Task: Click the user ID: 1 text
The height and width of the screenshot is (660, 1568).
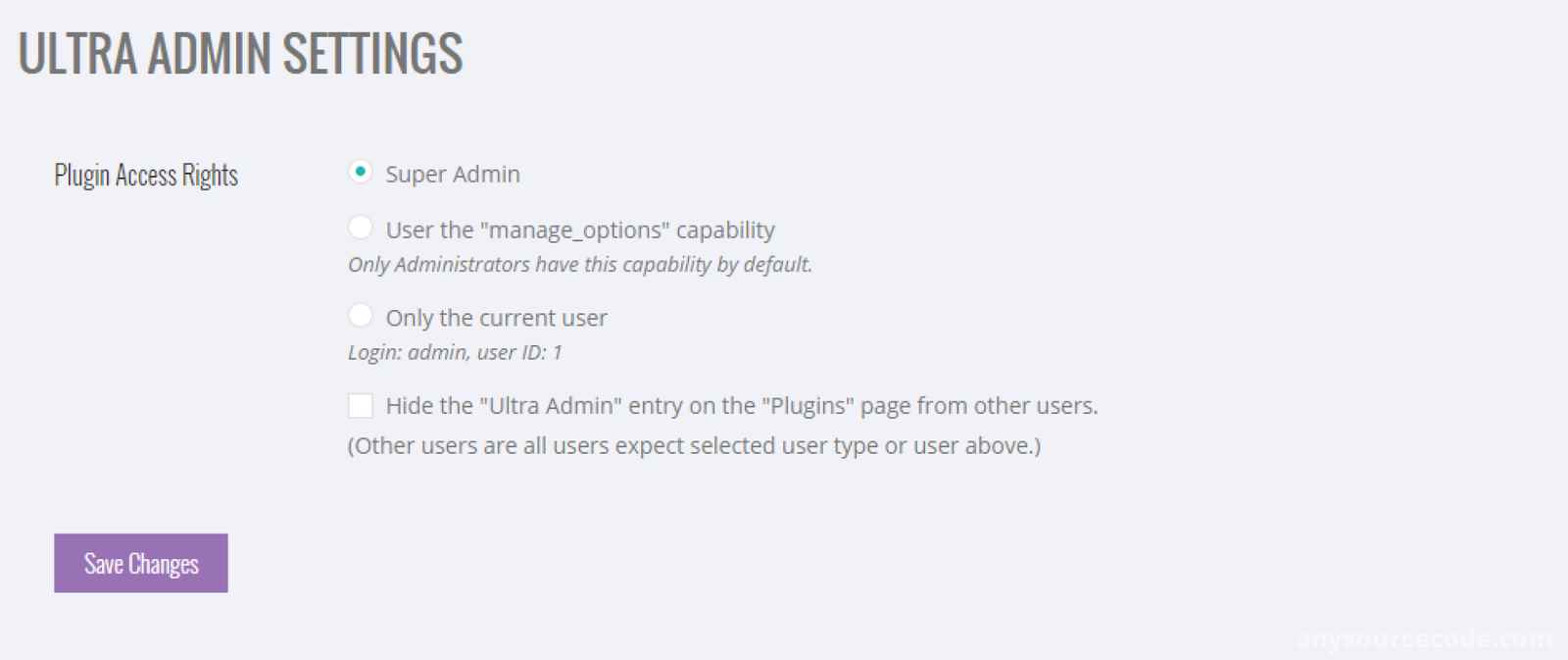Action: coord(519,352)
